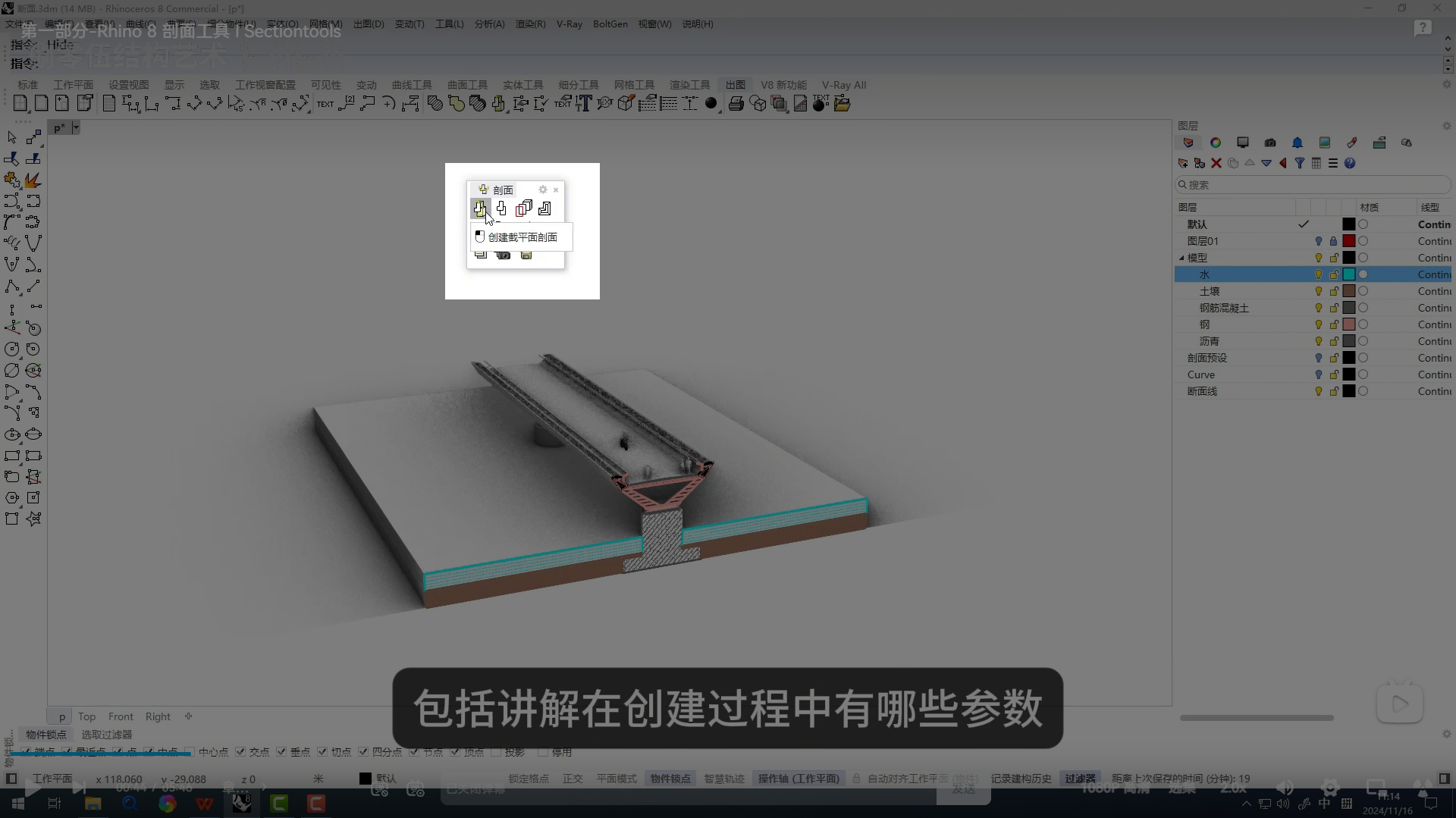1456x818 pixels.
Task: Toggle 中心点 osnap checkbox
Action: point(190,752)
